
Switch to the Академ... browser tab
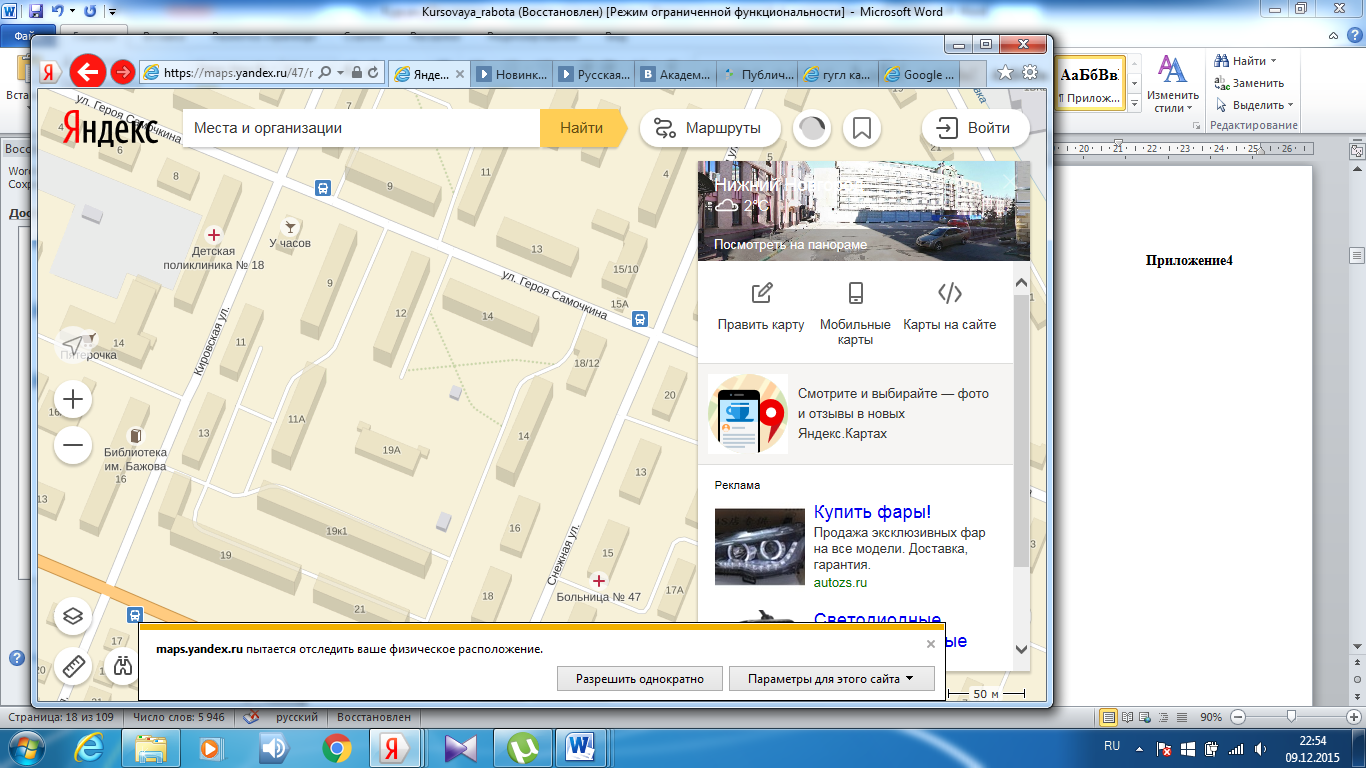pyautogui.click(x=676, y=74)
